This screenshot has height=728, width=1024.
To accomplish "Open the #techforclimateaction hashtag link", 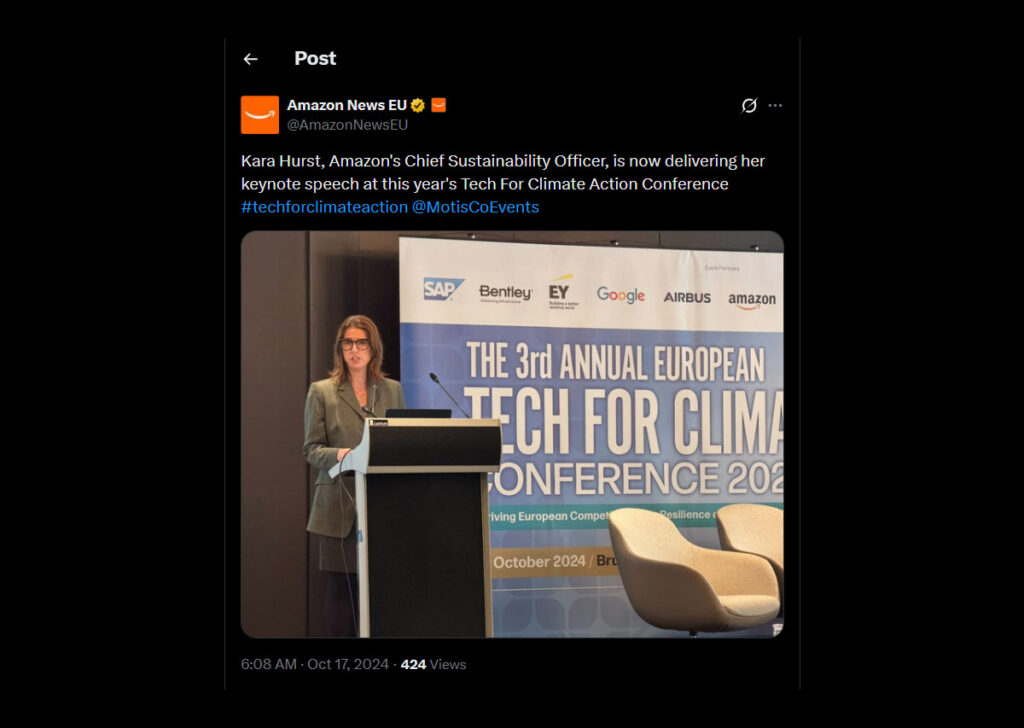I will [x=324, y=207].
